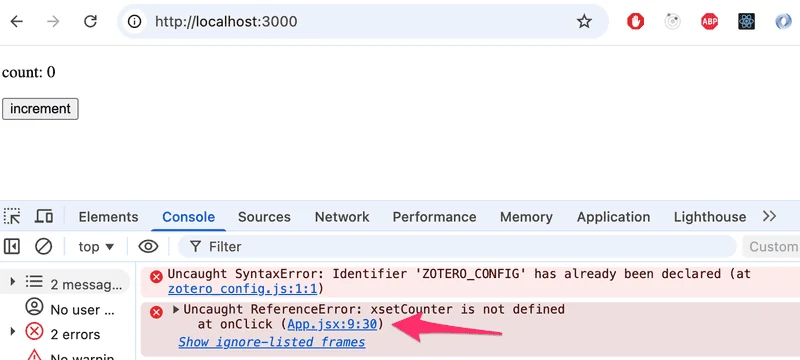The image size is (800, 360).
Task: Create a live expression with the eye icon
Action: click(148, 247)
